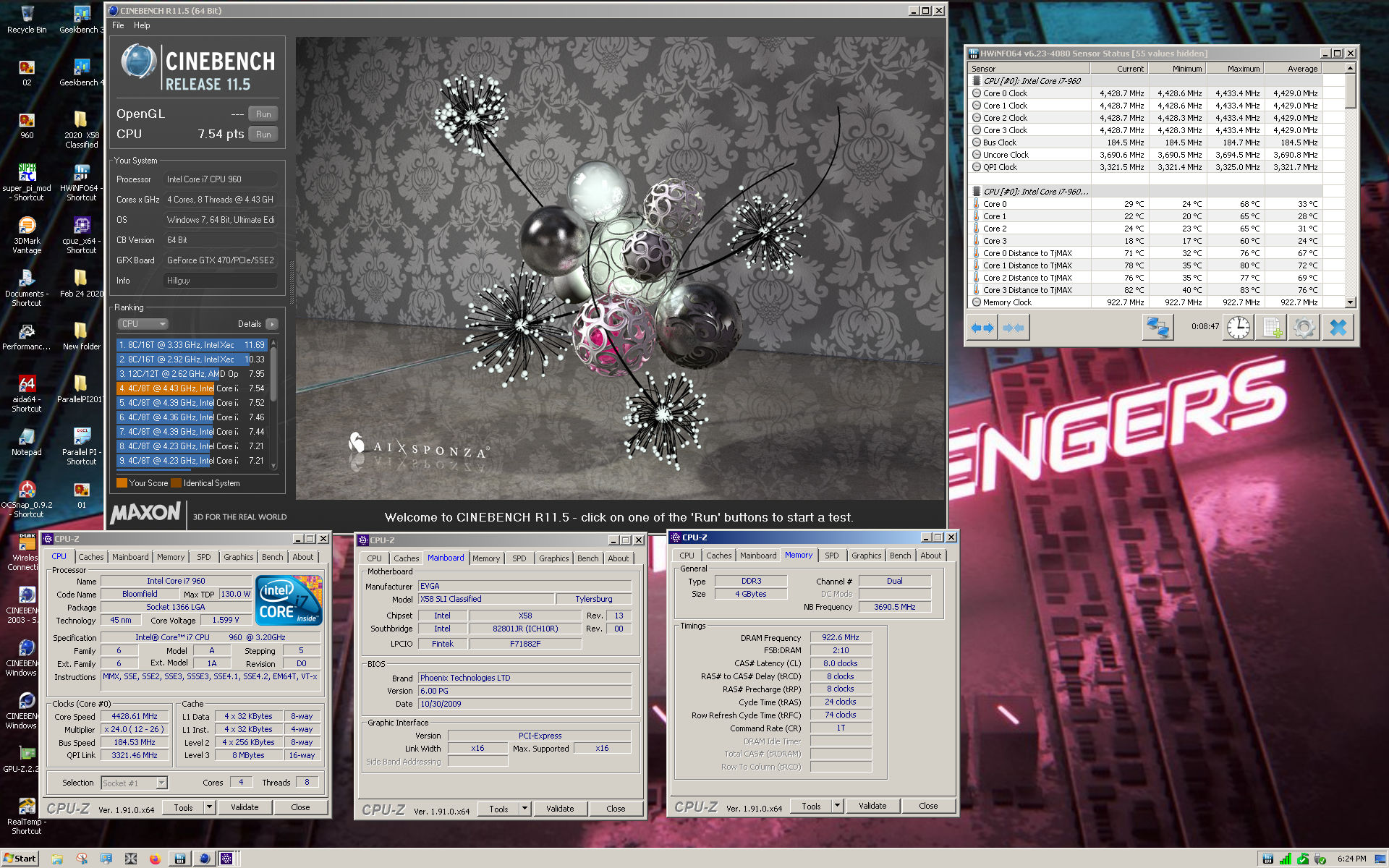
Task: Click Windows Explorer icon in taskbar
Action: [57, 859]
